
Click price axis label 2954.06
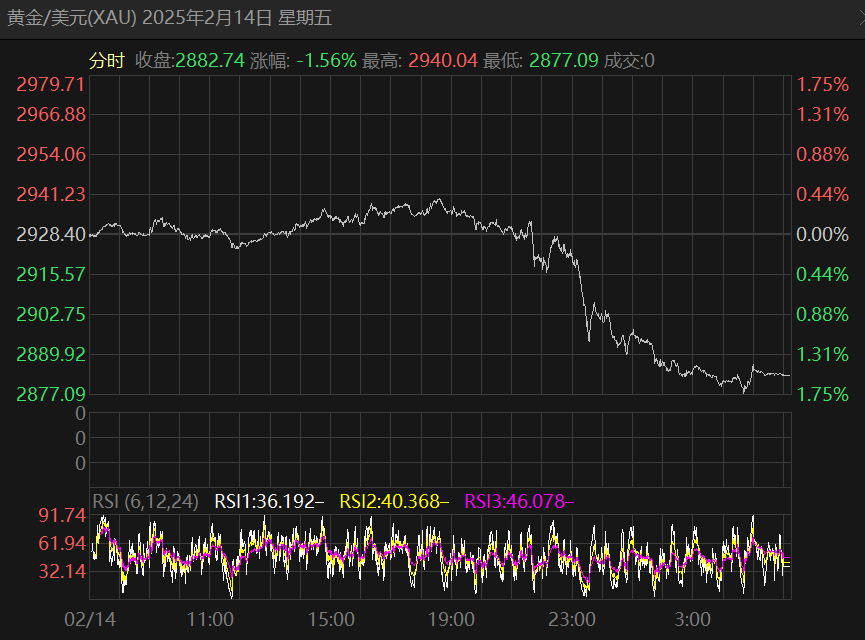[x=51, y=154]
